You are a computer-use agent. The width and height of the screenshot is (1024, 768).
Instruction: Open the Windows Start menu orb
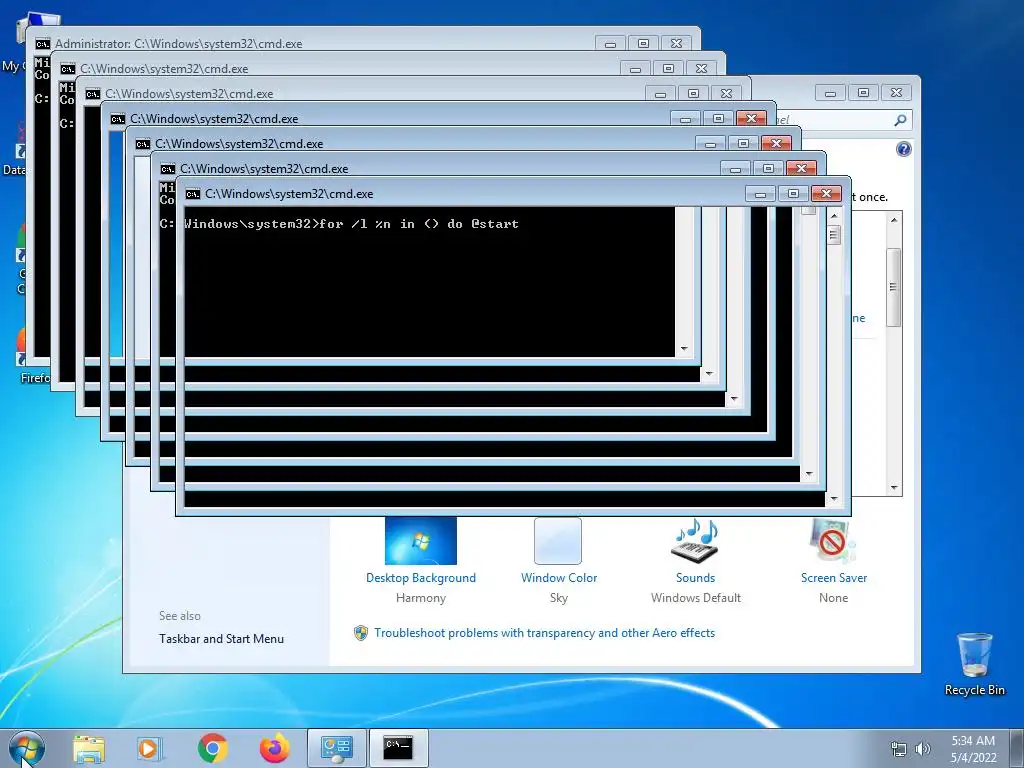[27, 748]
